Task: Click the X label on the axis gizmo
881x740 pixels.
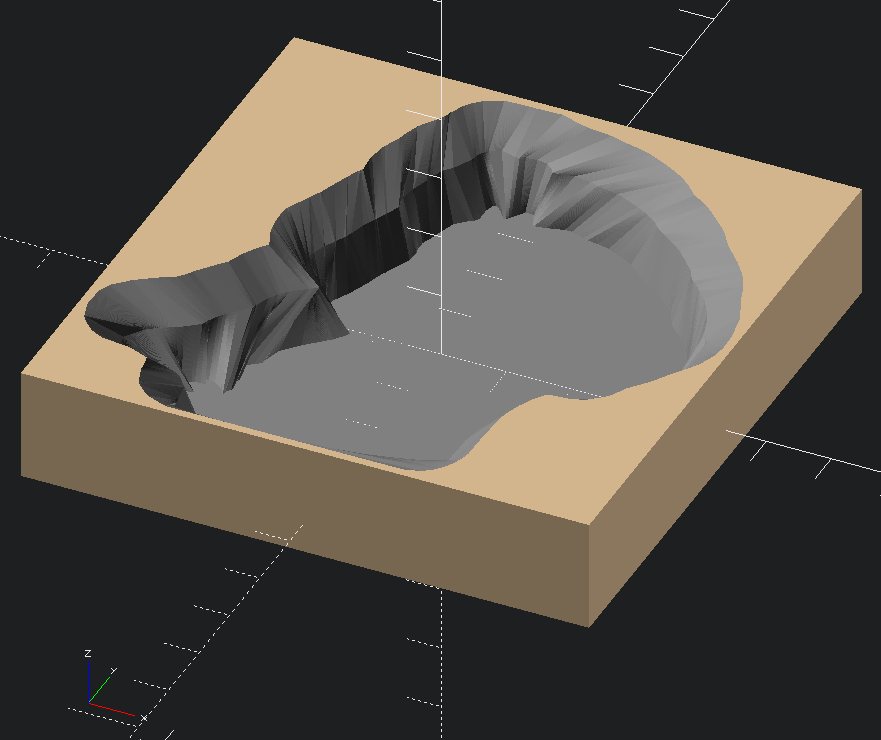Action: (x=144, y=717)
